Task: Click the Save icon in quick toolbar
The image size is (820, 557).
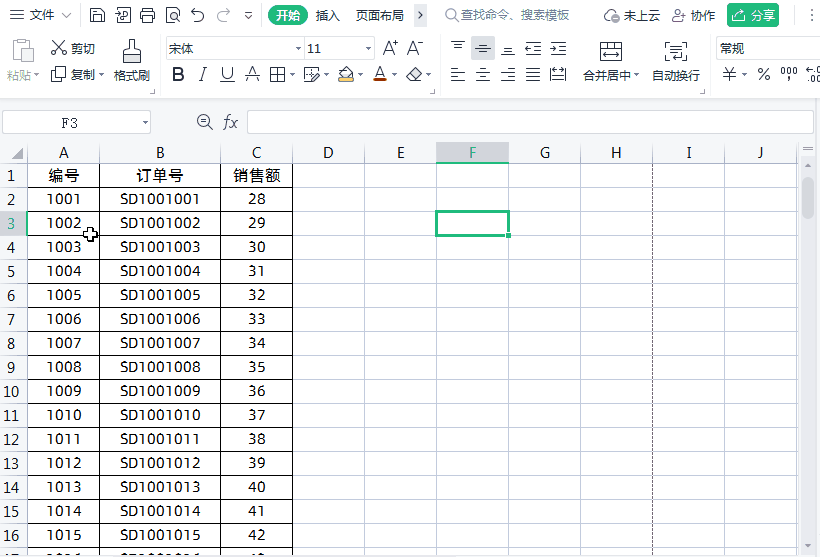Action: point(97,15)
